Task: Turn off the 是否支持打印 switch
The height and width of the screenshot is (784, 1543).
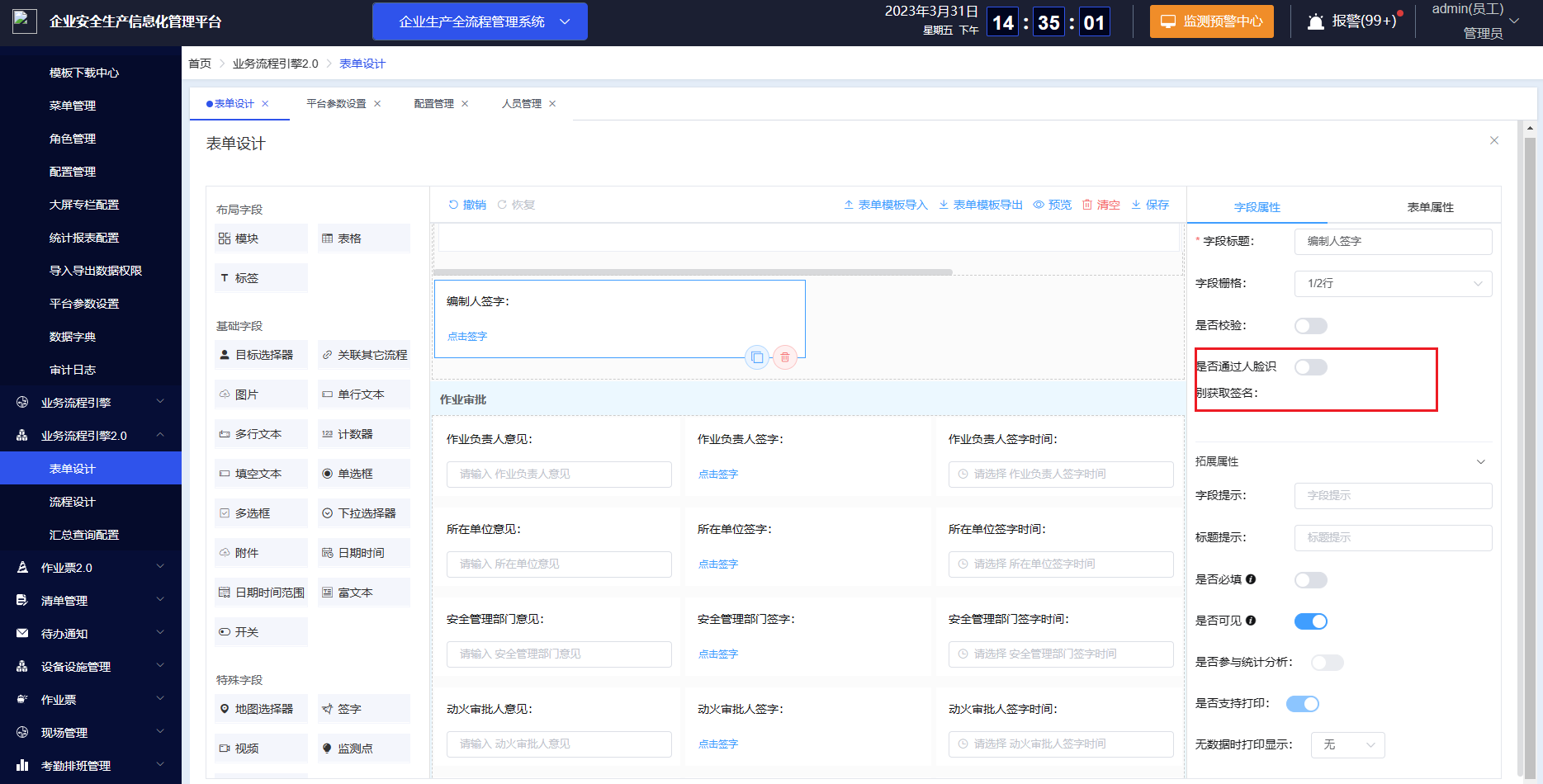Action: click(x=1303, y=704)
